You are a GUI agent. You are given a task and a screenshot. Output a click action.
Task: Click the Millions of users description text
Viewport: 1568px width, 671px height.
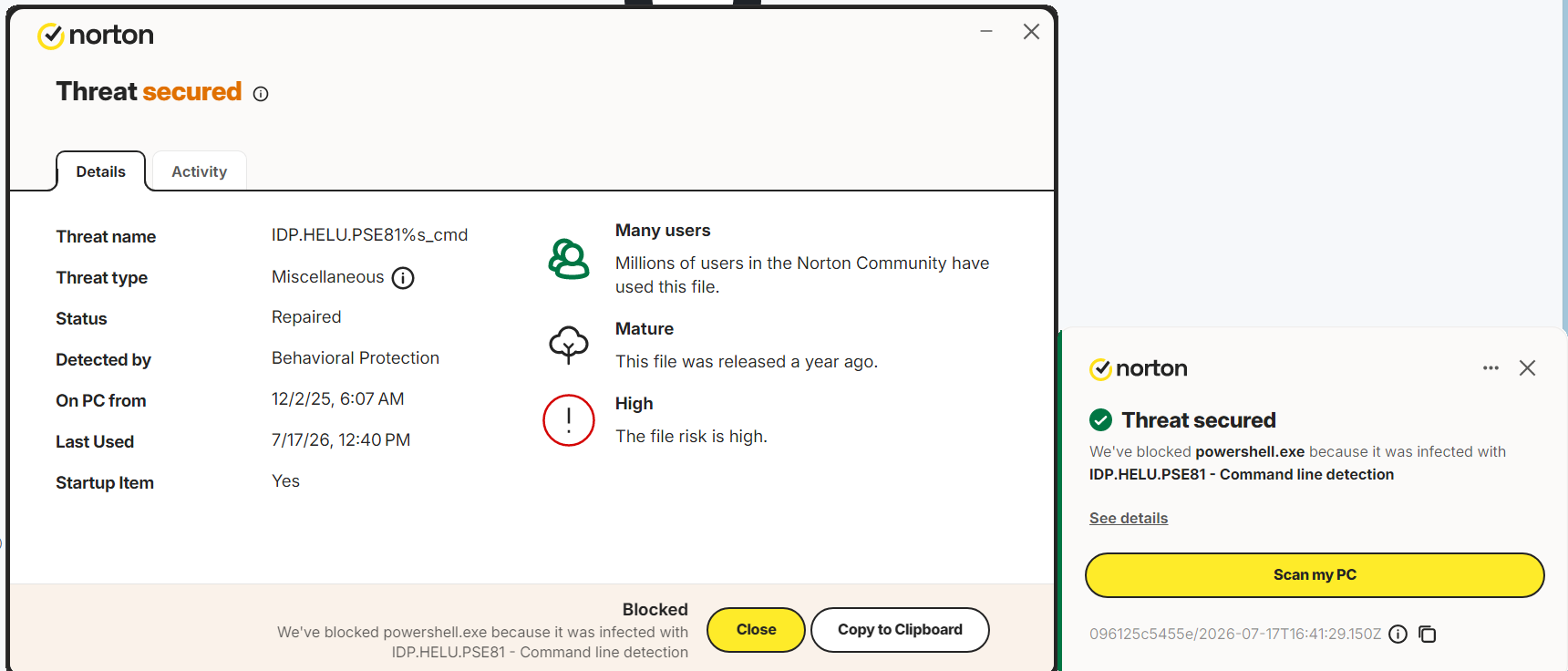tap(802, 275)
